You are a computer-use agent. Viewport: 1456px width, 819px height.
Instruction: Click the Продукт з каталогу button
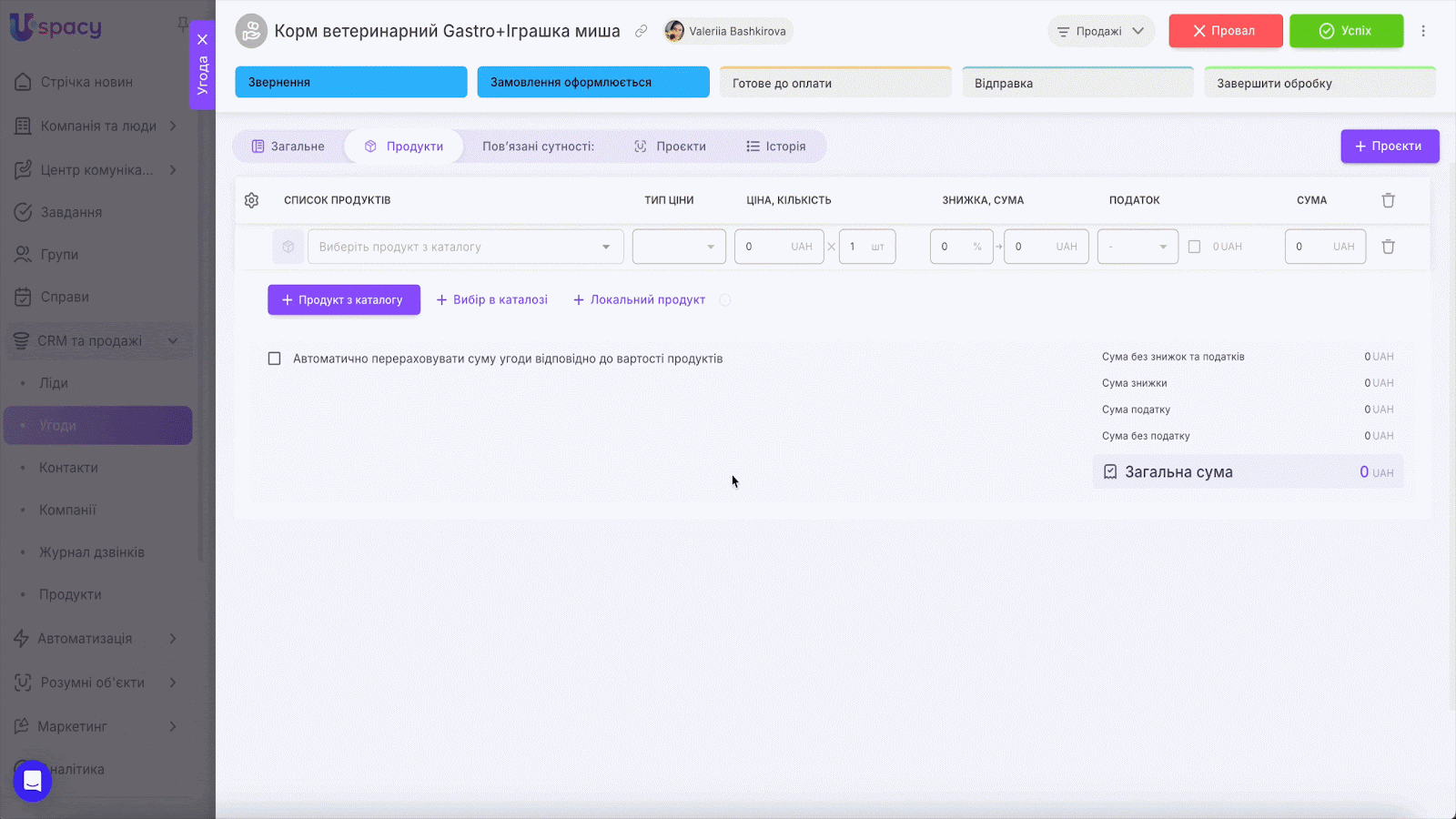click(x=344, y=300)
